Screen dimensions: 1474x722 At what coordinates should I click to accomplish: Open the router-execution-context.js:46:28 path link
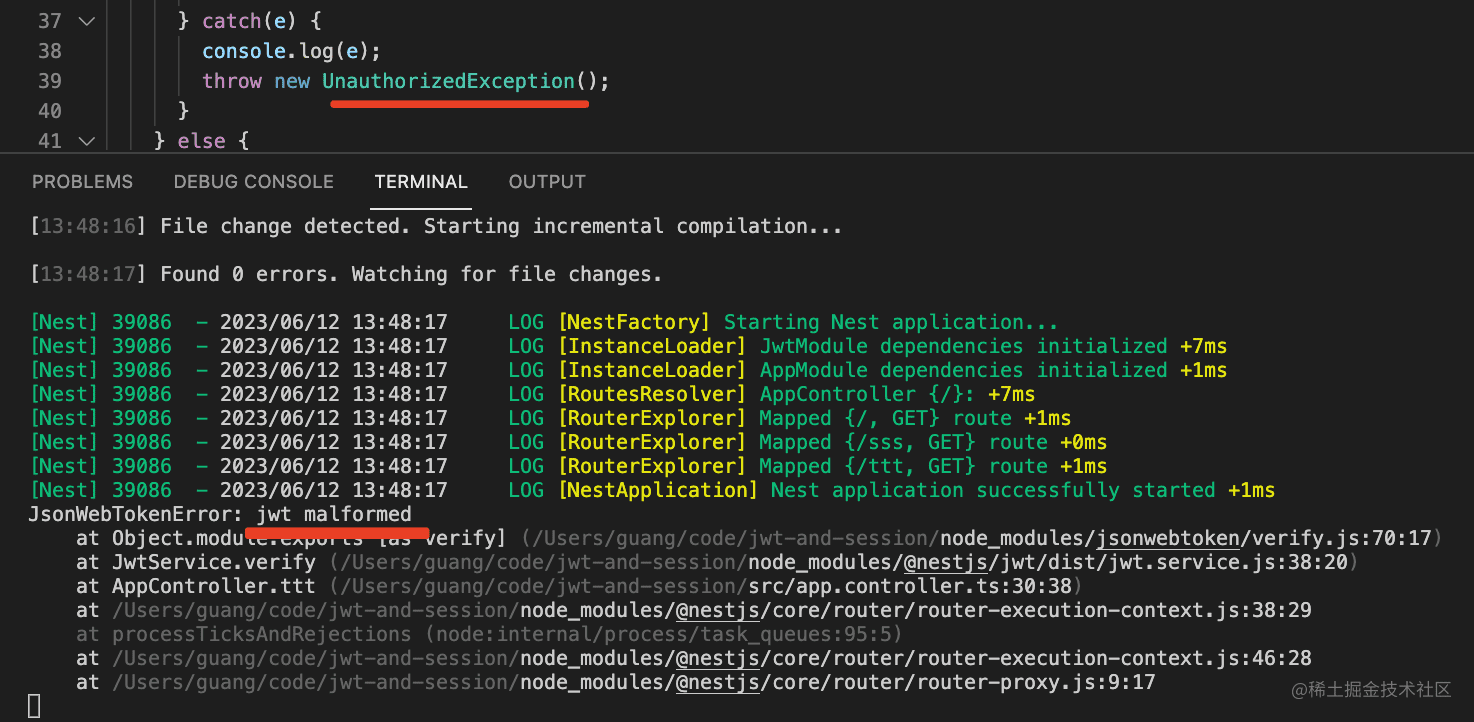pos(915,658)
